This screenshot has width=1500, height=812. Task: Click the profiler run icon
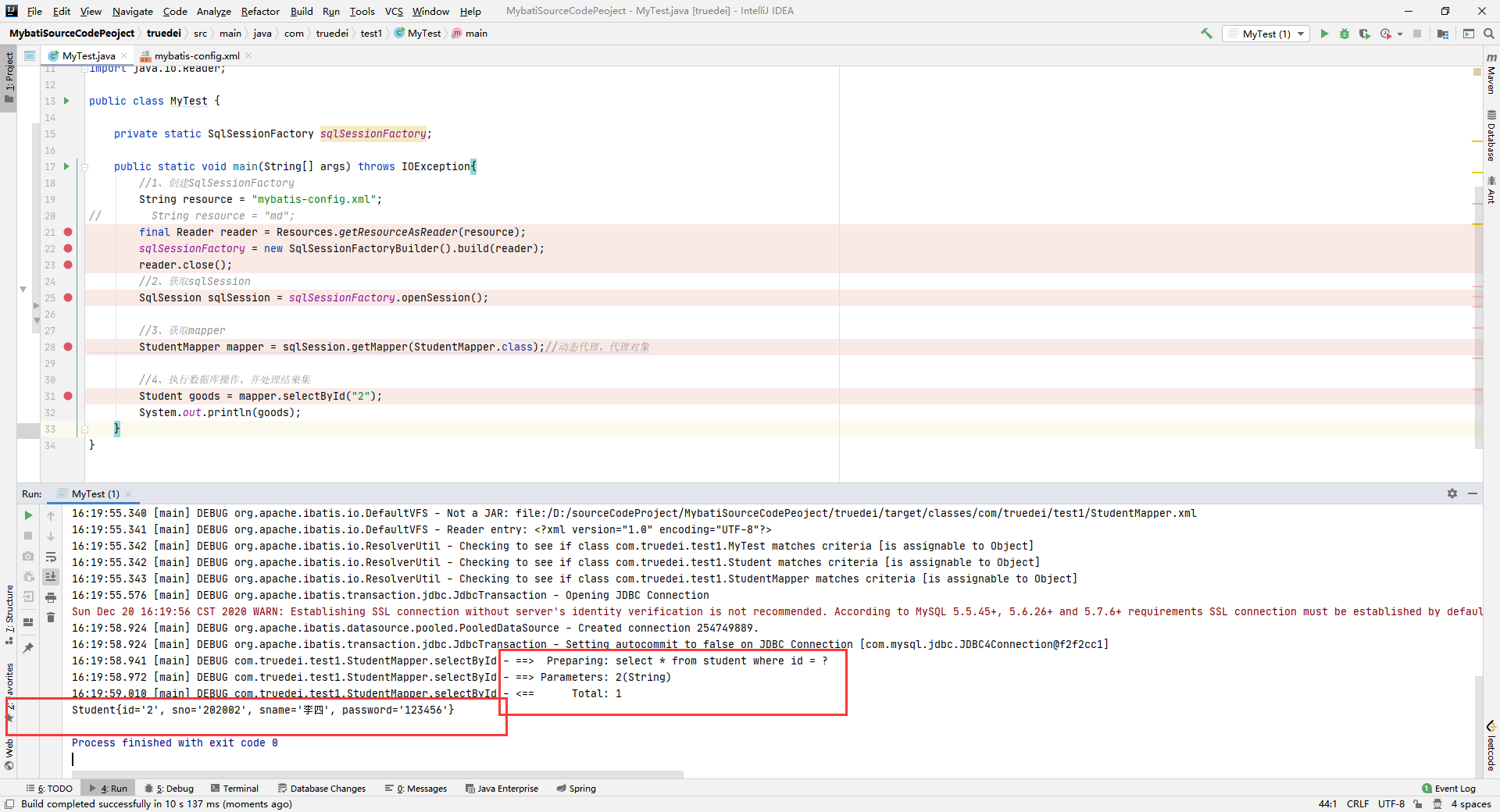click(x=1386, y=34)
